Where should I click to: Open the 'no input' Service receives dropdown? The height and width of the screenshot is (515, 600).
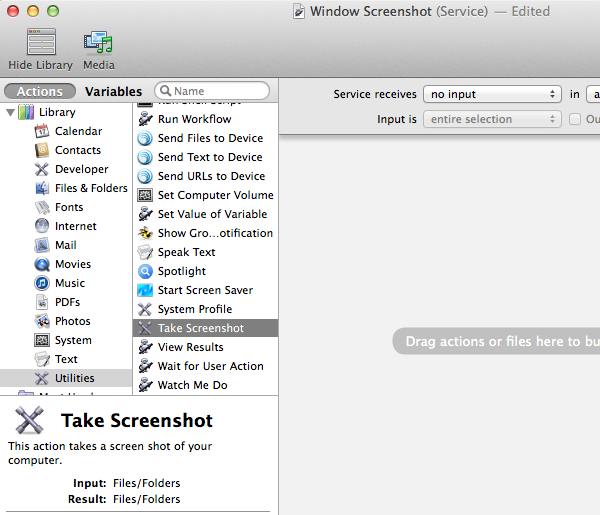492,94
